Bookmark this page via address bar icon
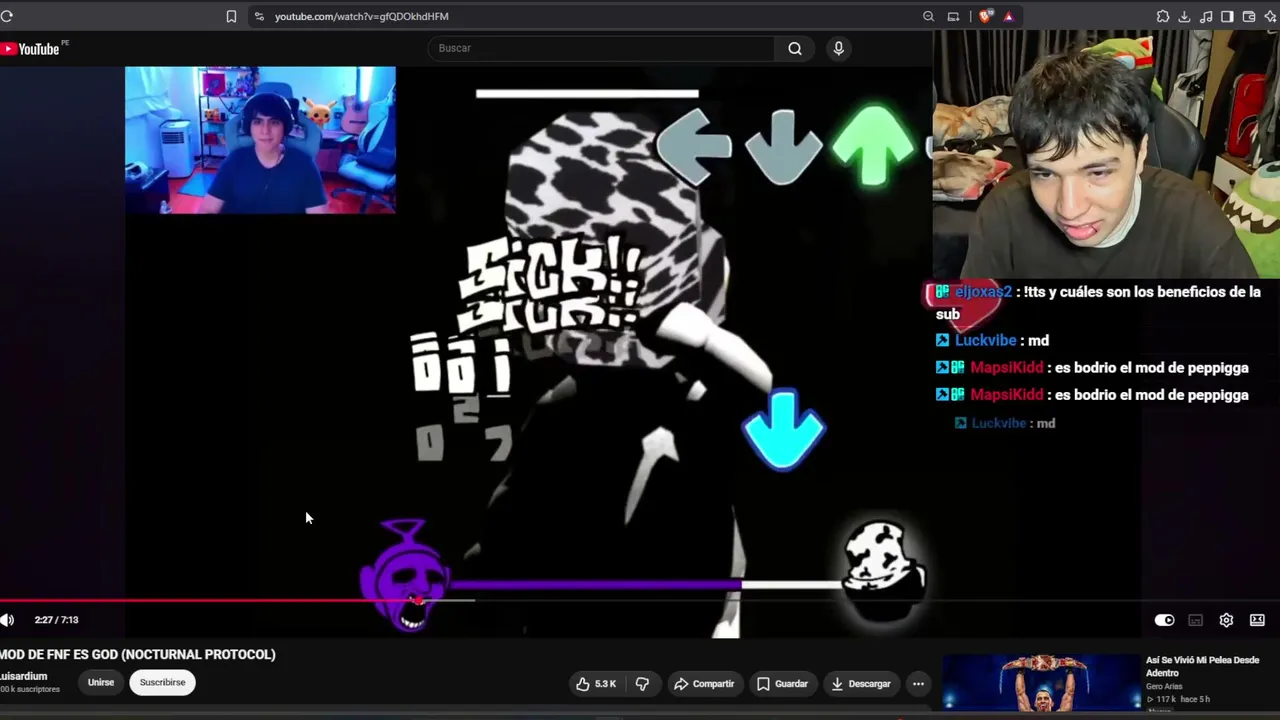Image resolution: width=1280 pixels, height=720 pixels. click(x=231, y=16)
